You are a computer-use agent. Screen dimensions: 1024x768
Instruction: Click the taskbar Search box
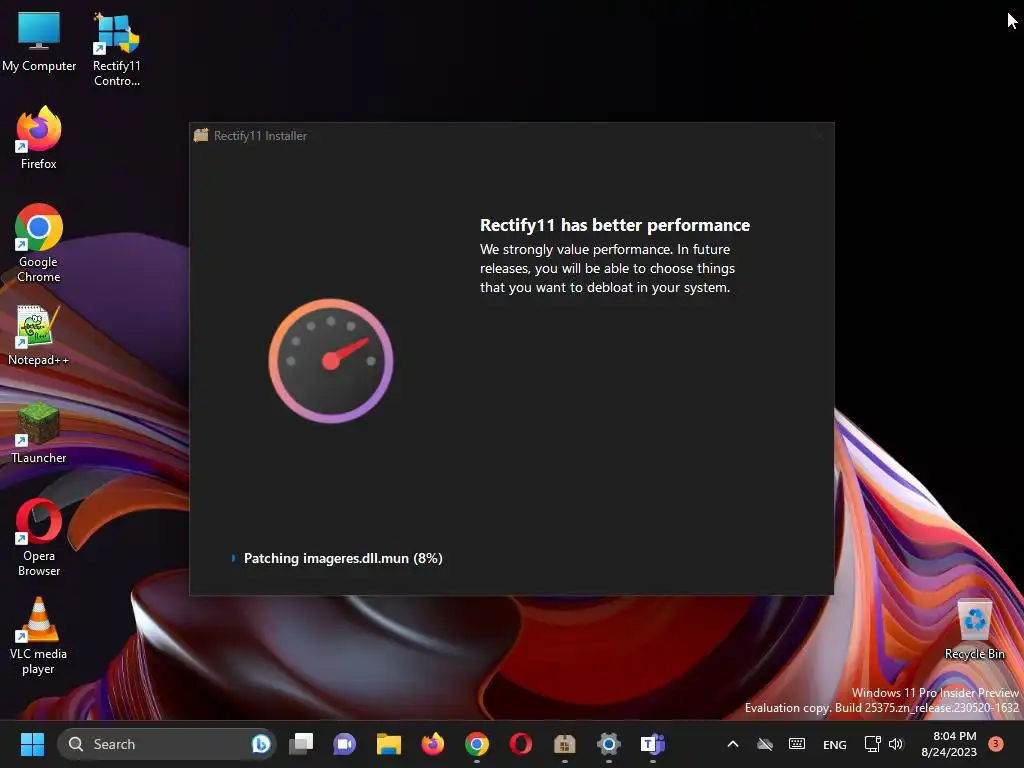(167, 744)
